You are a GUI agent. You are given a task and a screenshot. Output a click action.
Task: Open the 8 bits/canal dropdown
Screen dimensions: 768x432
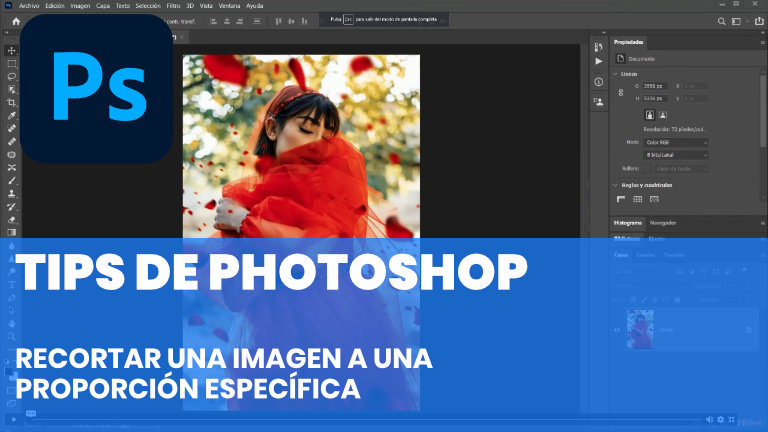pyautogui.click(x=676, y=155)
